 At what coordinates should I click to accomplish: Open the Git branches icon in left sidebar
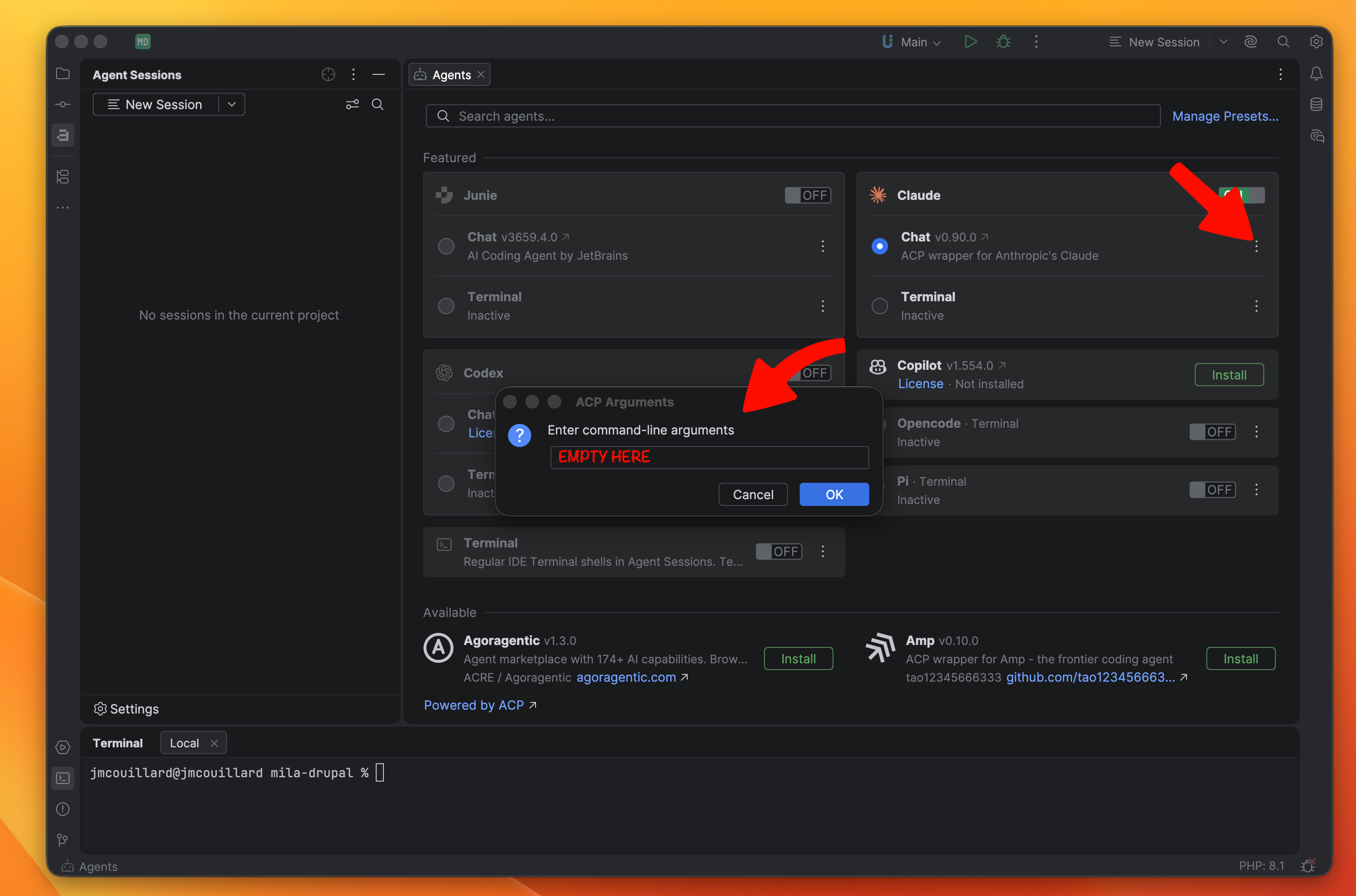(63, 840)
